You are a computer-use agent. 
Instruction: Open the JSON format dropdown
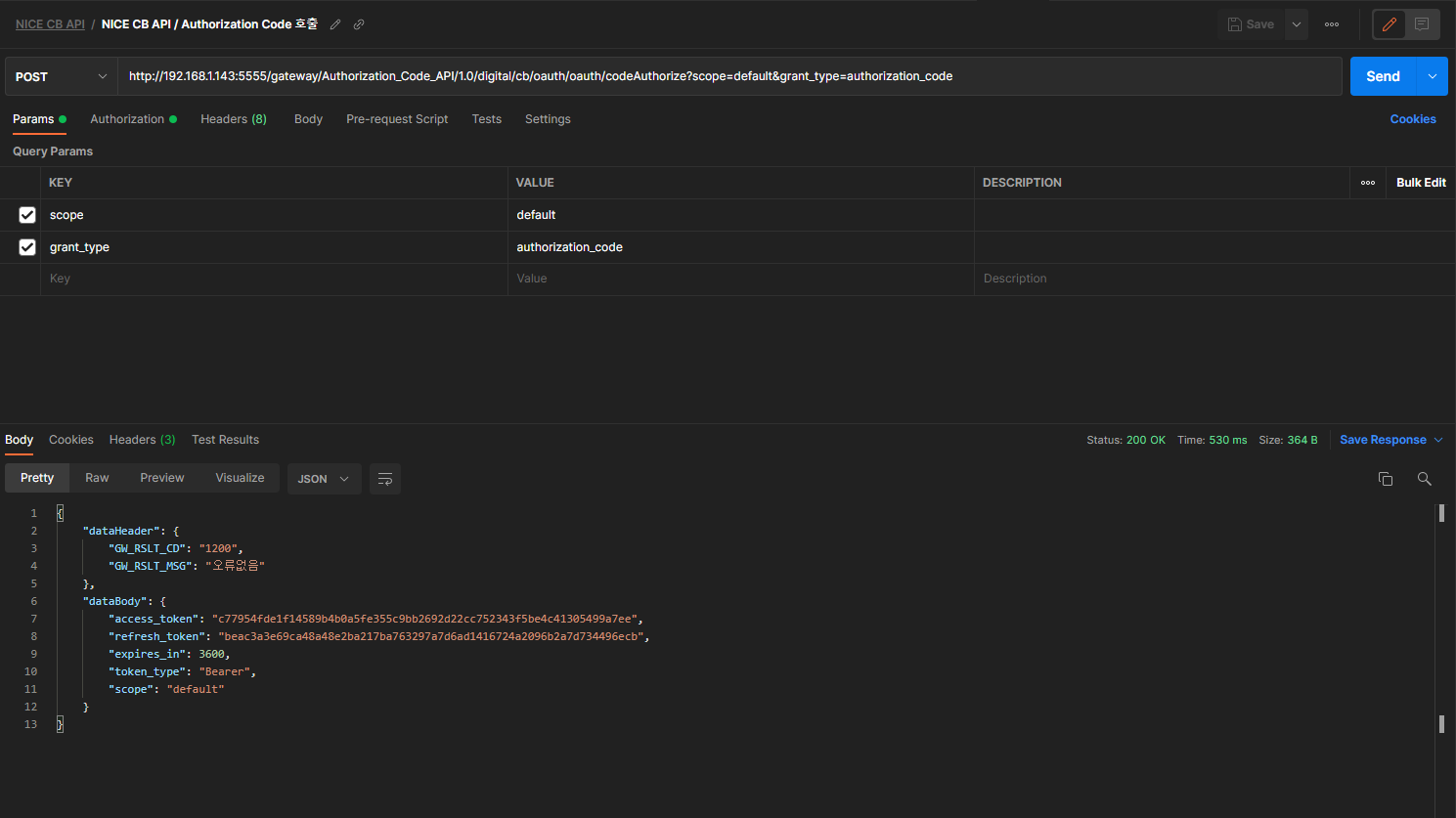(x=324, y=479)
